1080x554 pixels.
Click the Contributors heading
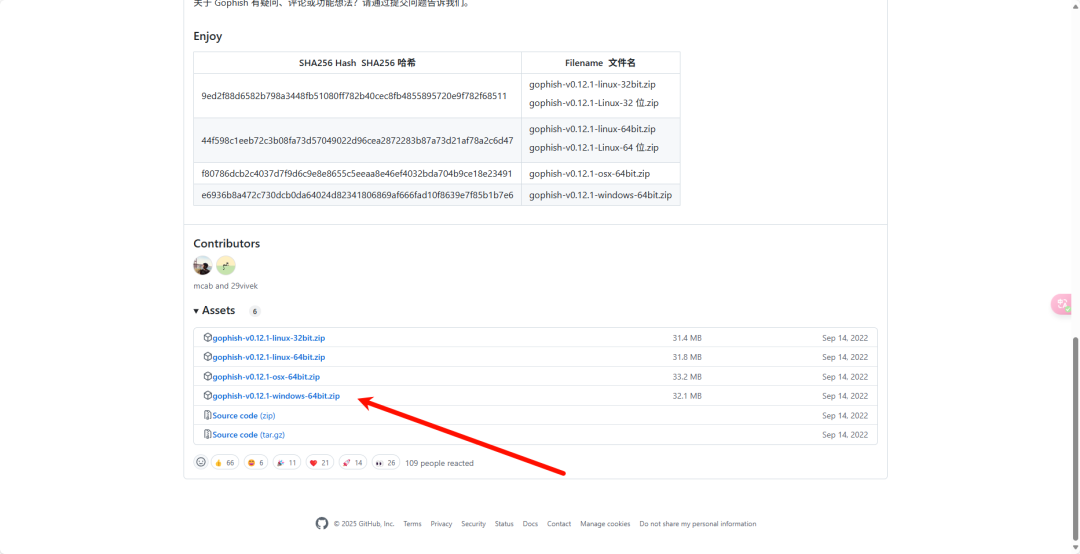click(227, 243)
